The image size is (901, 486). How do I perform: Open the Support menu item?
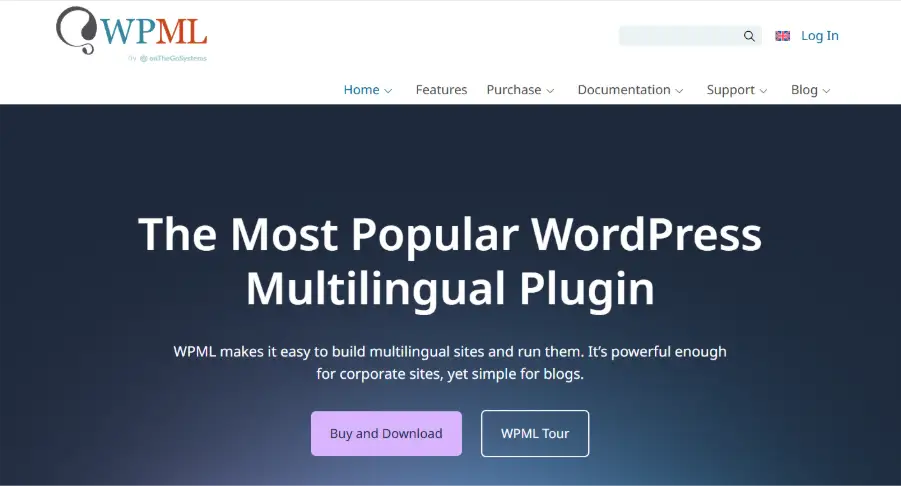click(730, 90)
